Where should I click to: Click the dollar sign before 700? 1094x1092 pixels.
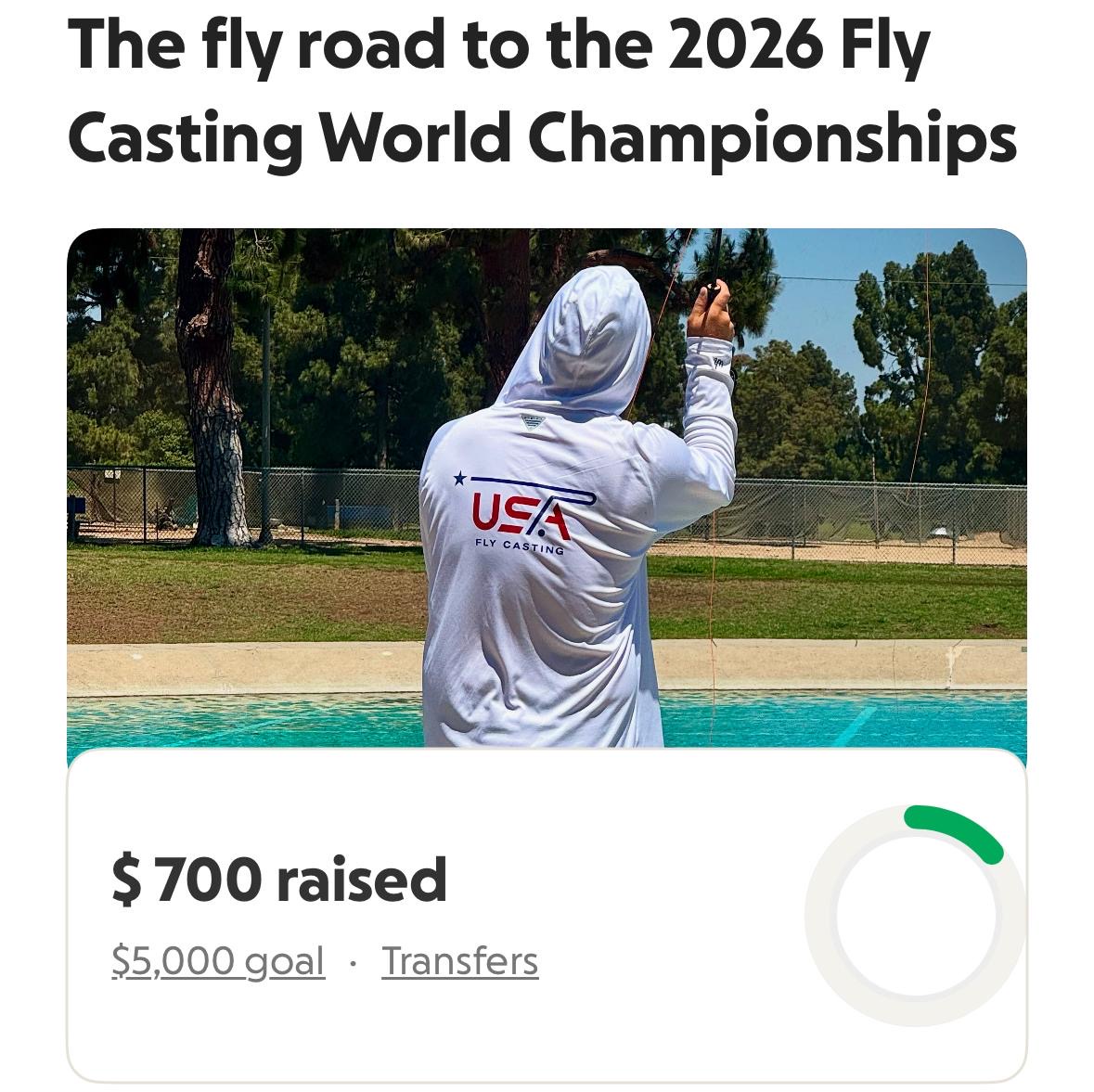click(126, 880)
